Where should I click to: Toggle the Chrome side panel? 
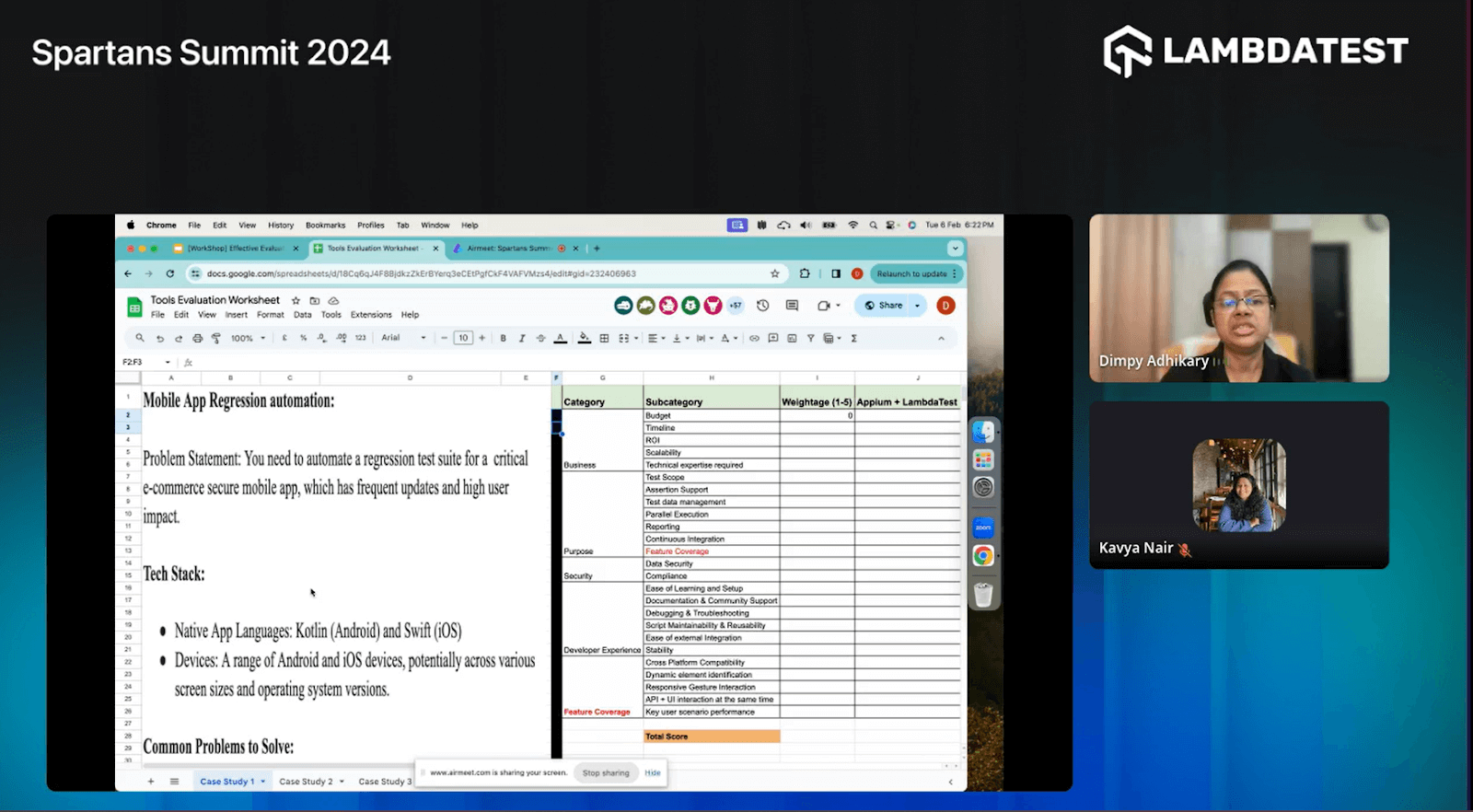click(836, 273)
